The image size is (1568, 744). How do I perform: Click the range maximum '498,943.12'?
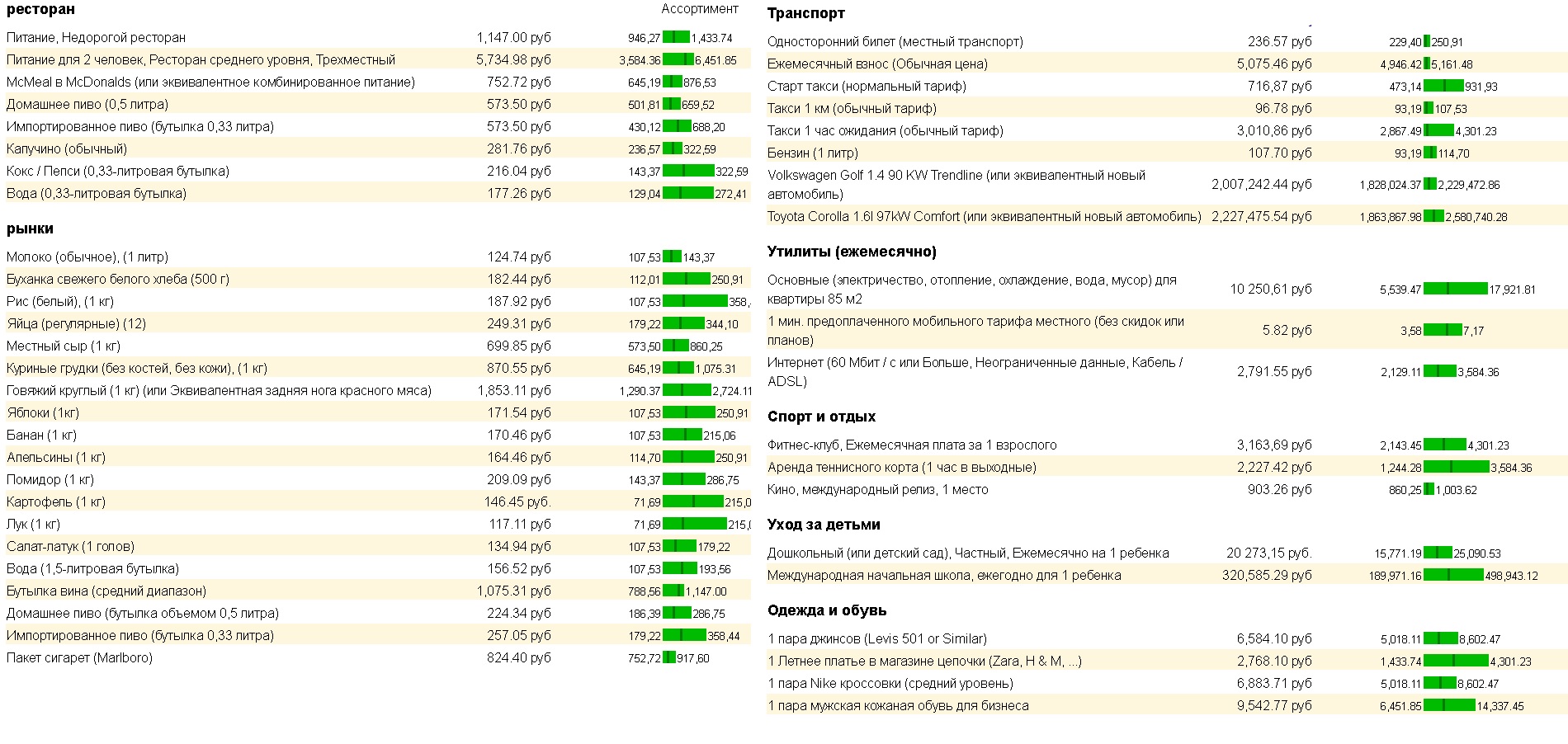pyautogui.click(x=1511, y=577)
